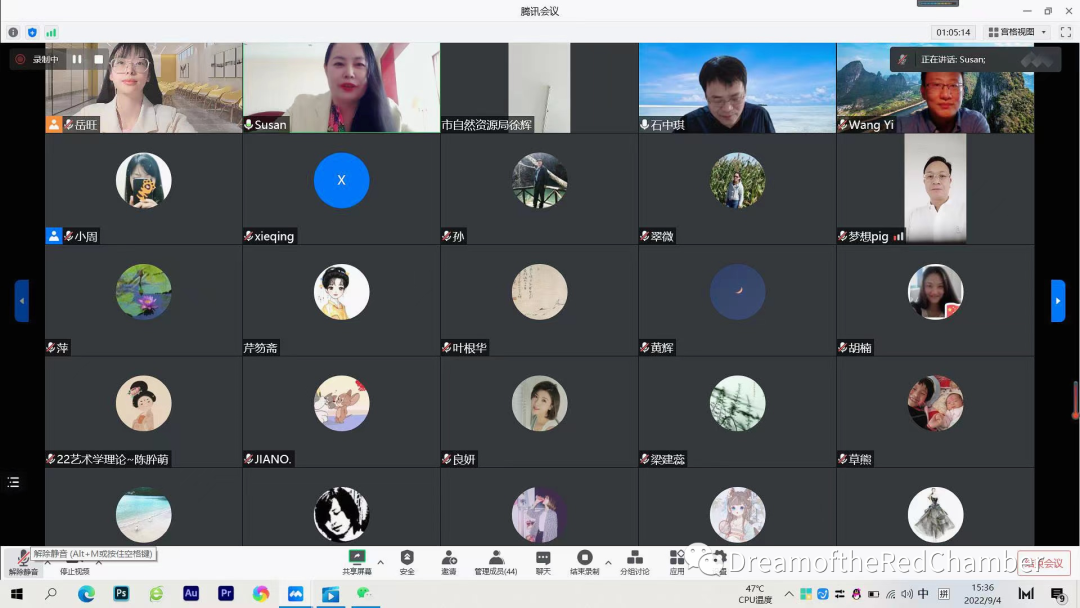This screenshot has width=1080, height=608.
Task: Stop the recording with square button
Action: (98, 59)
